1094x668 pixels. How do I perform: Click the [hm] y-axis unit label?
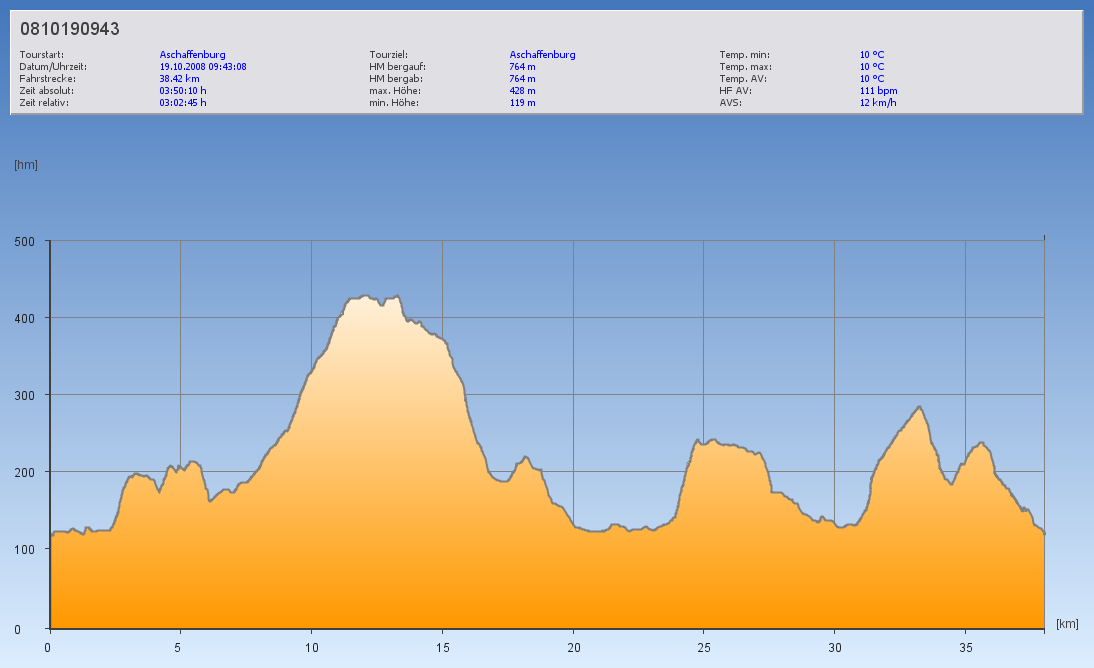(x=26, y=165)
